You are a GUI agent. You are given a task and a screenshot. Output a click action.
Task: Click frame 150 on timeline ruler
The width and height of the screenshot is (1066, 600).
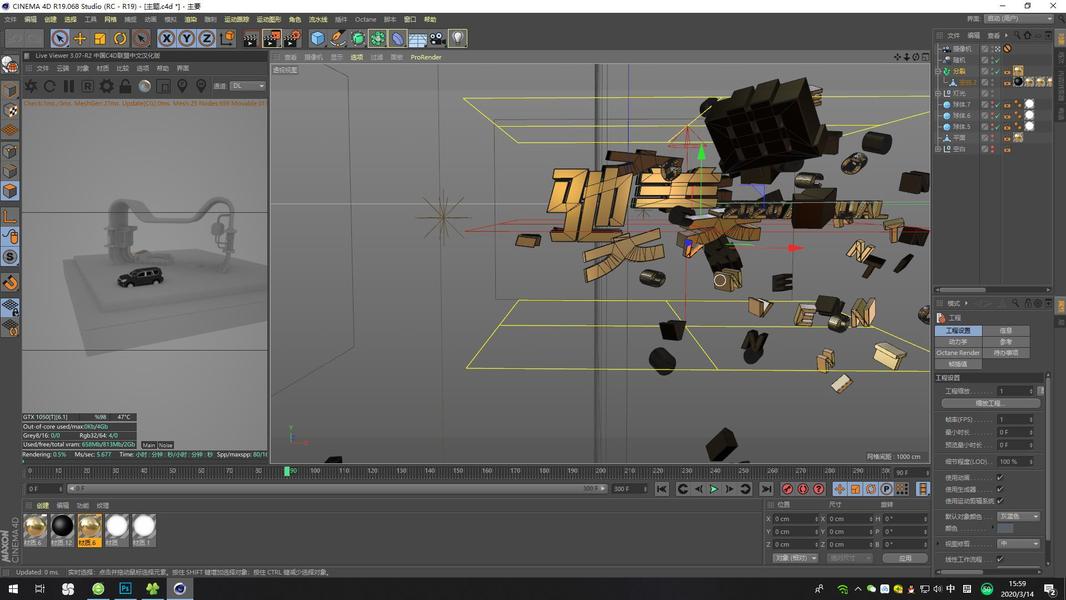(x=458, y=470)
